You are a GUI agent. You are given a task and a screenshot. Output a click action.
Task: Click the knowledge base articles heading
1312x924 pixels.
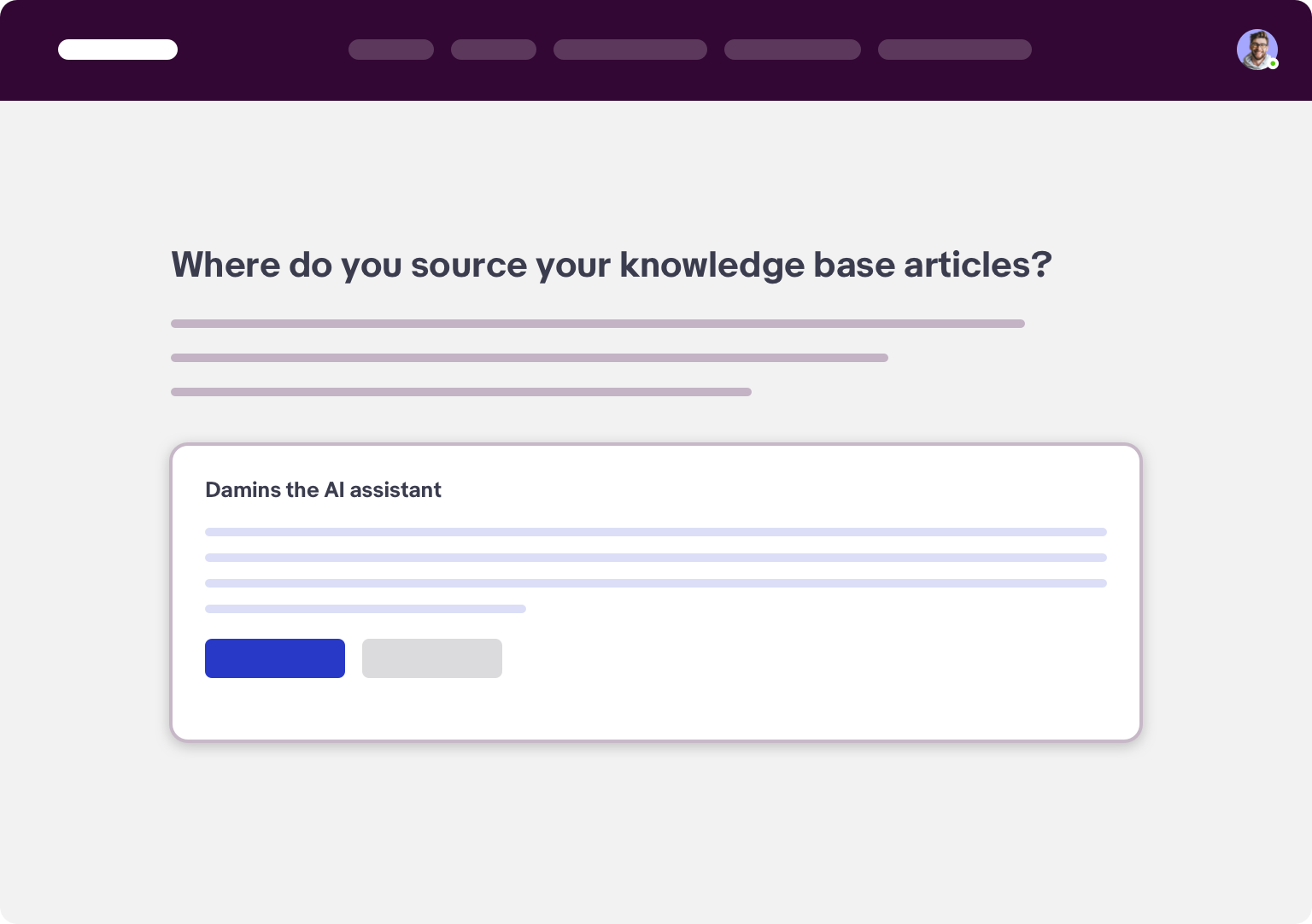pos(612,264)
